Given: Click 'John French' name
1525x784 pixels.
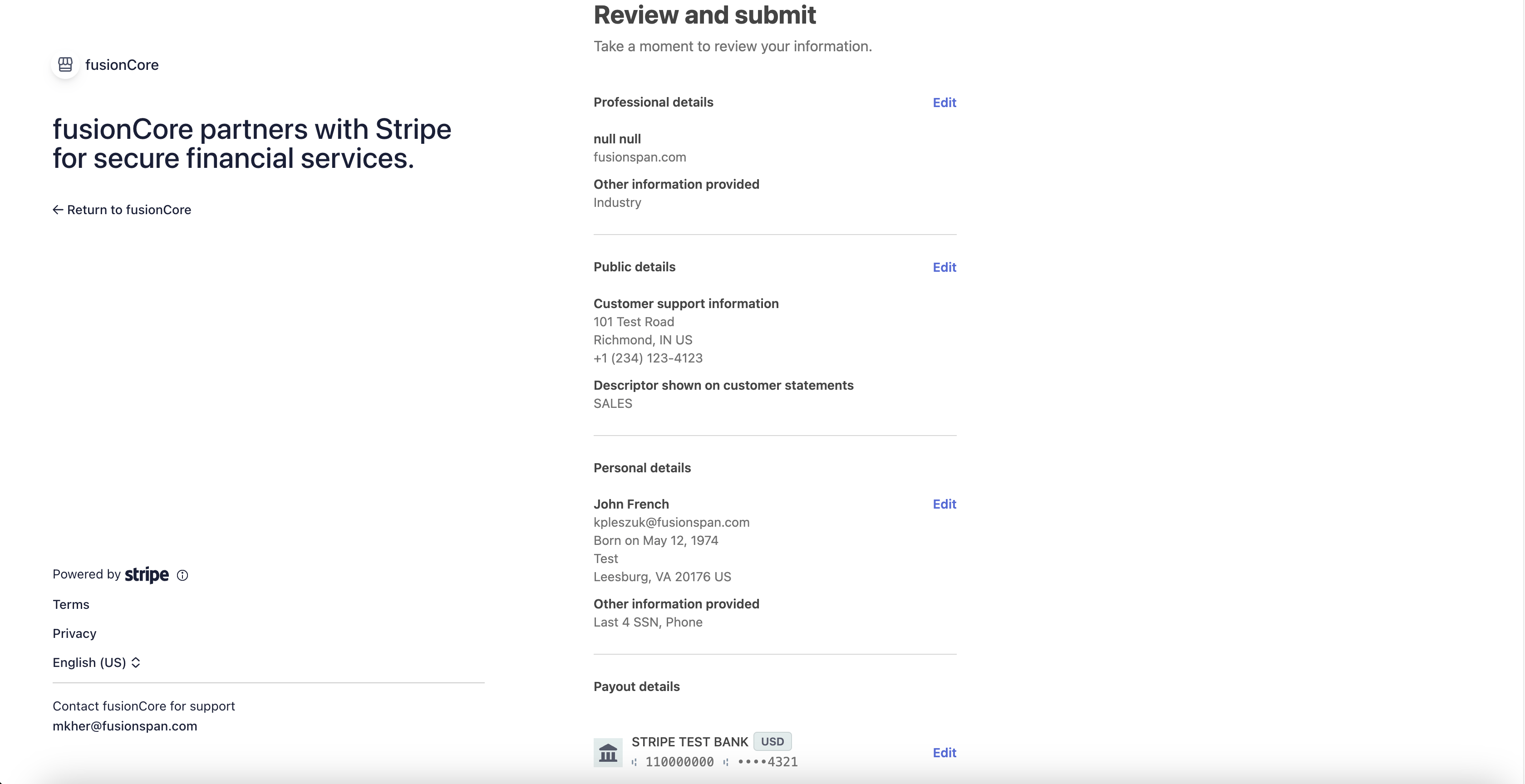Looking at the screenshot, I should click(x=631, y=504).
